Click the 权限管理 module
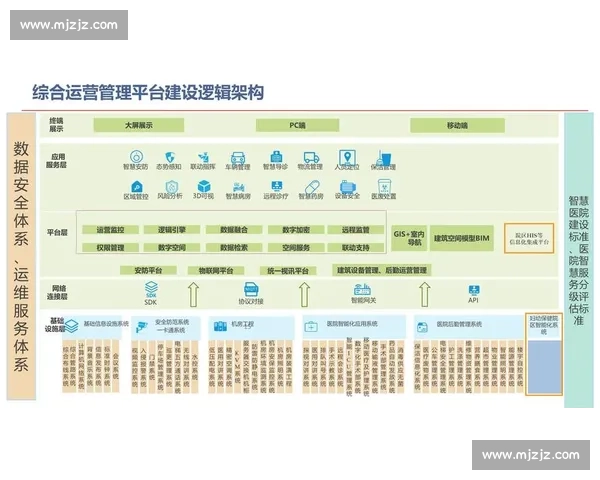The image size is (600, 480). click(110, 248)
